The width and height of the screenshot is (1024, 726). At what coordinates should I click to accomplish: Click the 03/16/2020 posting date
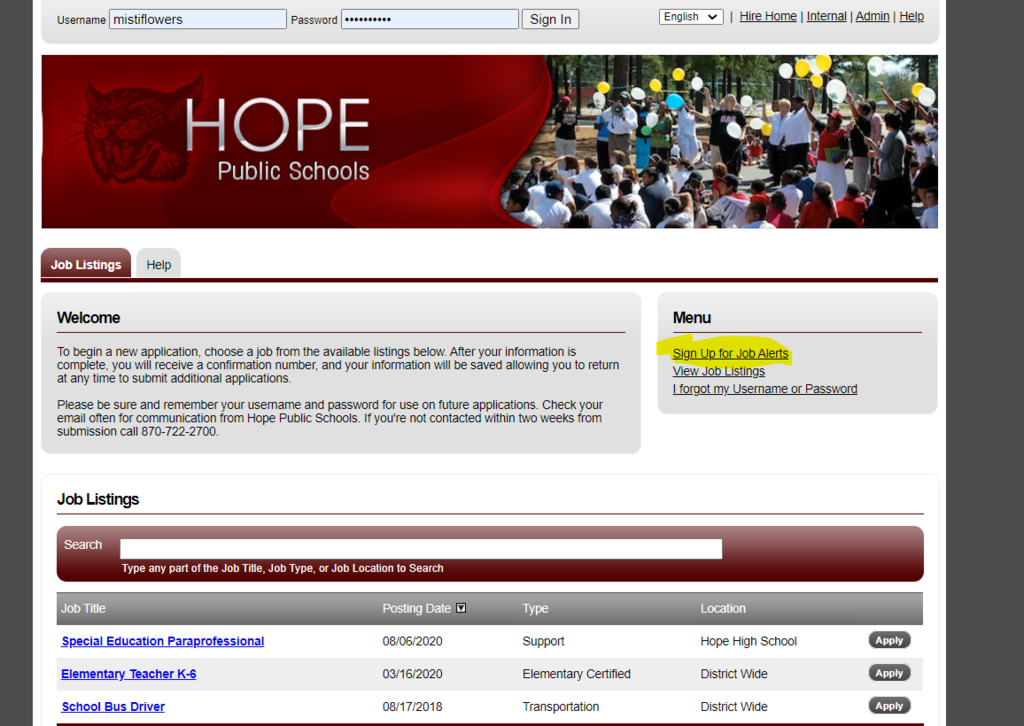point(412,674)
